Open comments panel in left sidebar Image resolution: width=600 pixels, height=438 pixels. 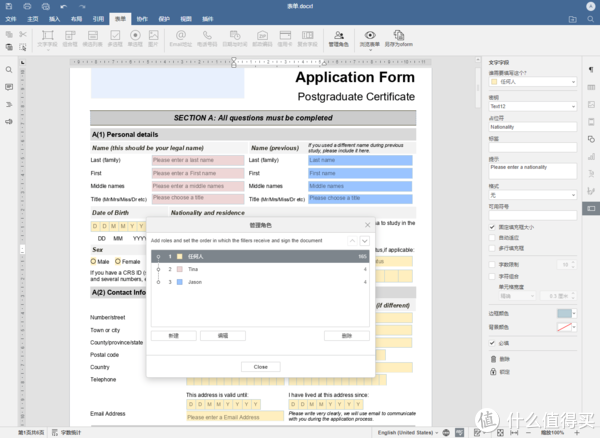[x=9, y=87]
